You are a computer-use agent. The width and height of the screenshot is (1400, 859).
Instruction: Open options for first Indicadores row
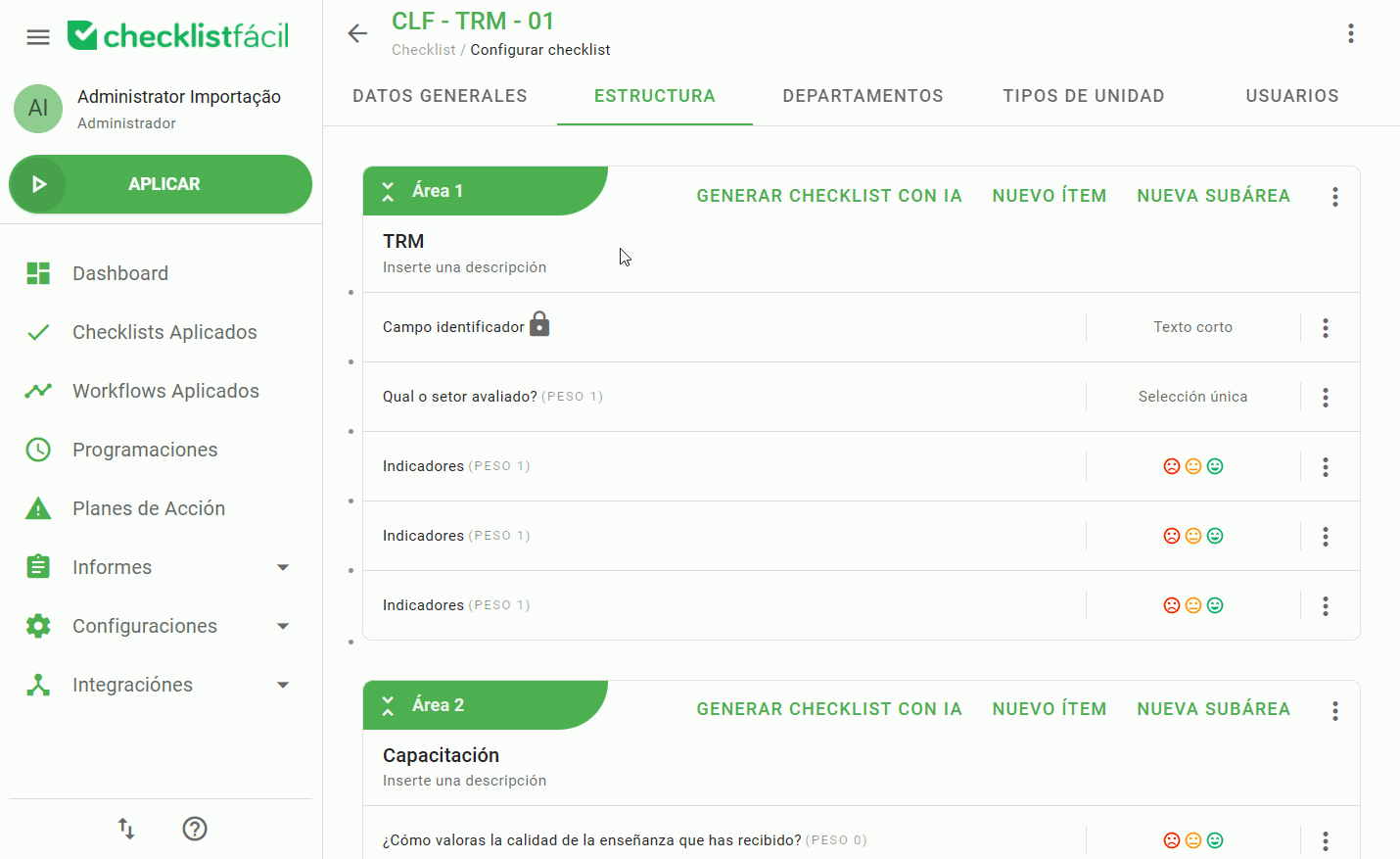pyautogui.click(x=1326, y=467)
